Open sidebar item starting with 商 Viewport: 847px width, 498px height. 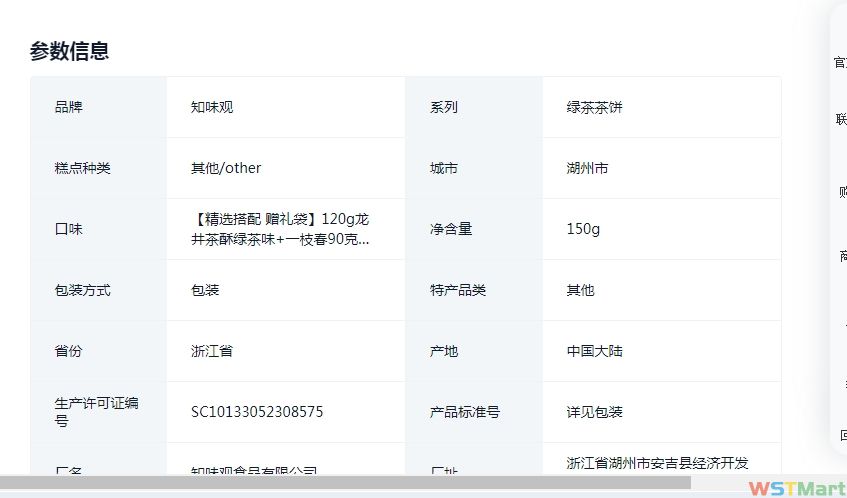point(842,256)
